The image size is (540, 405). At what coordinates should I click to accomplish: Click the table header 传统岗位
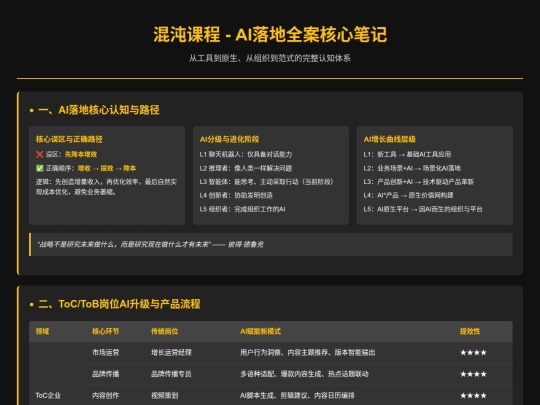(x=164, y=331)
